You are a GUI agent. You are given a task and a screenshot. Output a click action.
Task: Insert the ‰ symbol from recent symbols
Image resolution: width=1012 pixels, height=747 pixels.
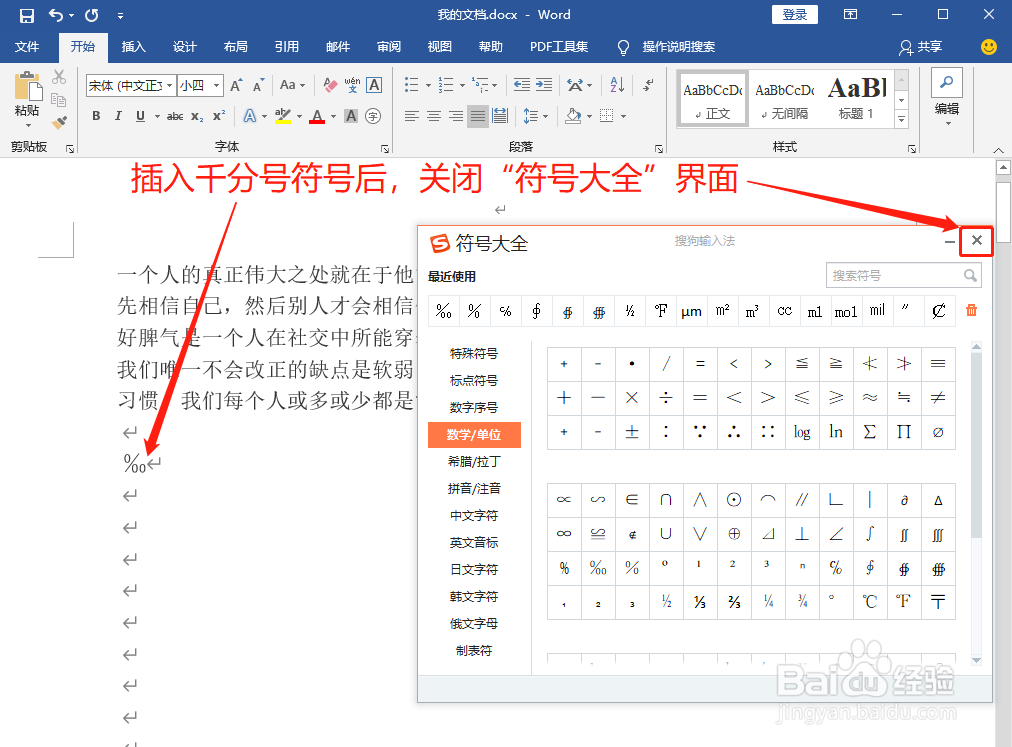pyautogui.click(x=443, y=311)
